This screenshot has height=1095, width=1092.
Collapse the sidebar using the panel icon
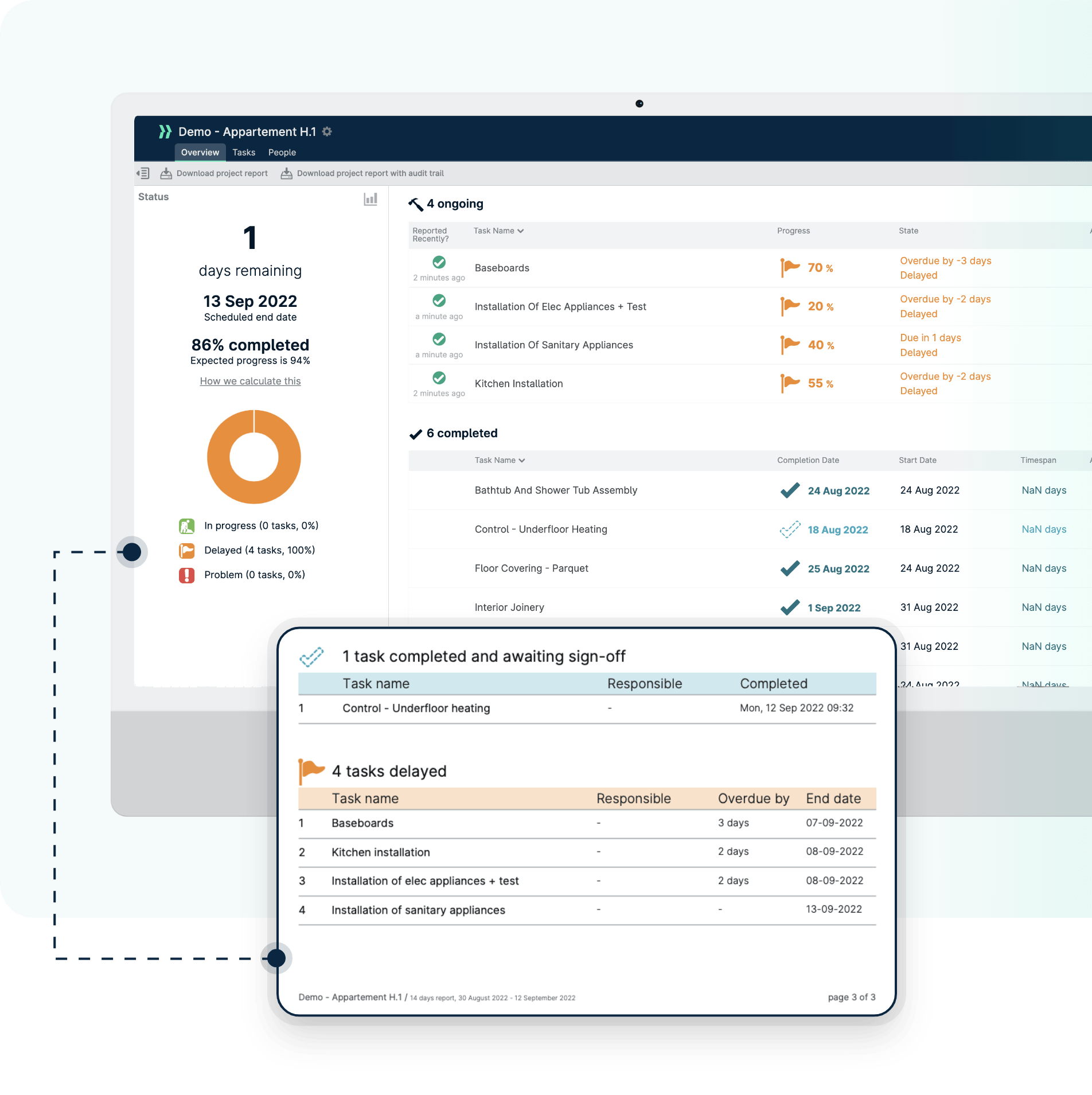click(x=143, y=173)
